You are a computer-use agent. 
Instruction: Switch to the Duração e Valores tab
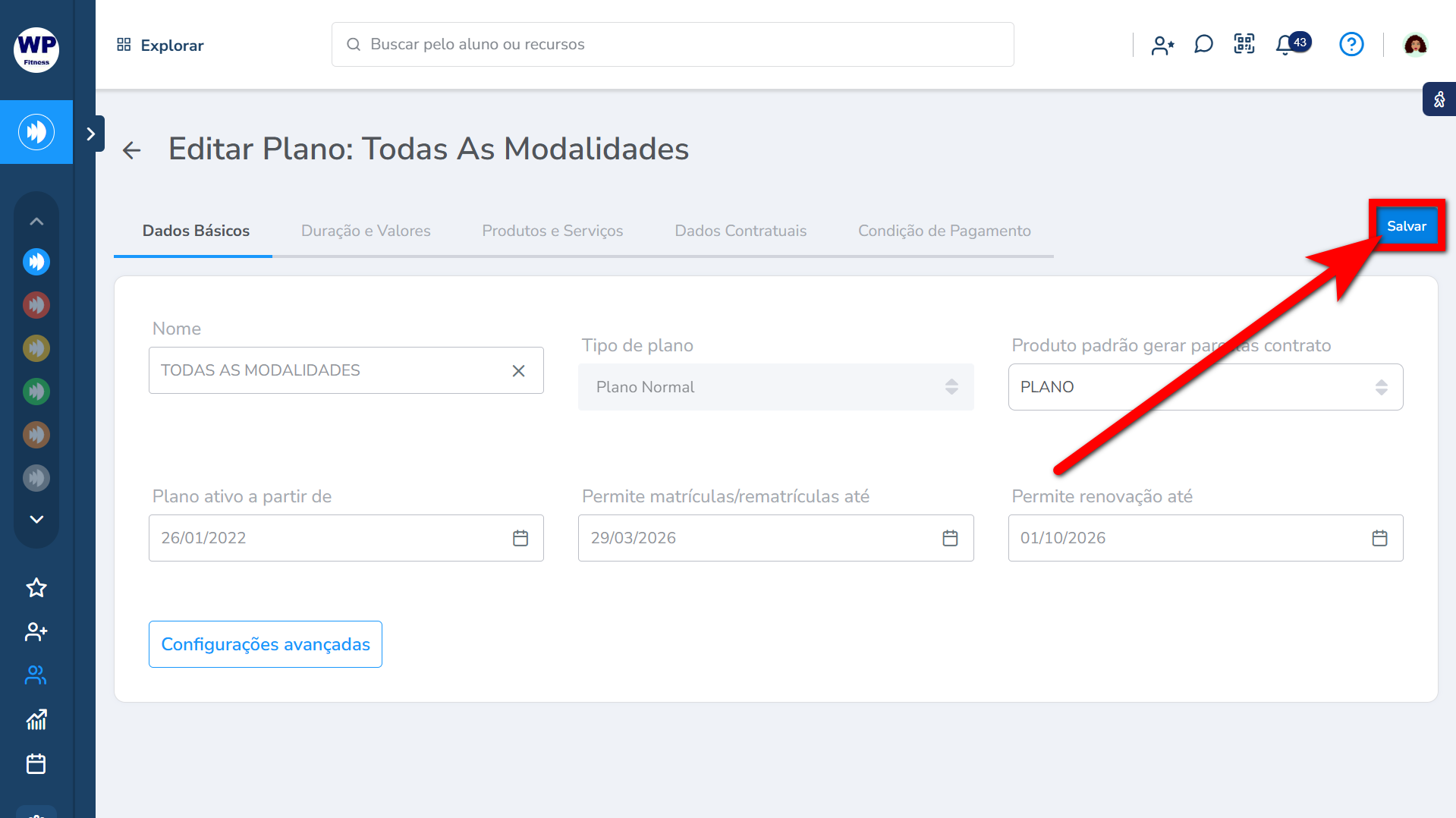tap(366, 231)
